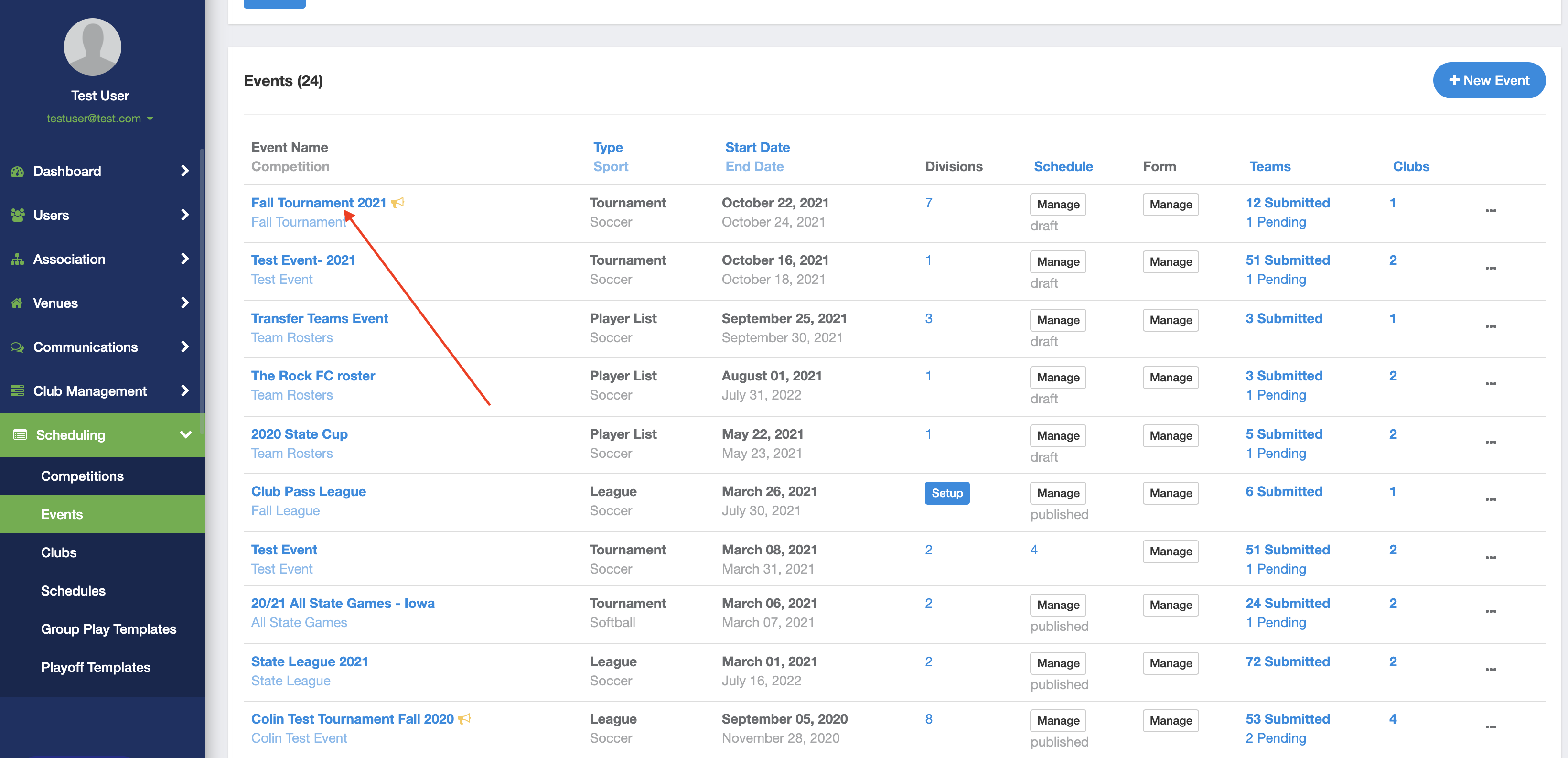1568x758 pixels.
Task: Open Playoff Templates submenu item
Action: click(x=102, y=668)
